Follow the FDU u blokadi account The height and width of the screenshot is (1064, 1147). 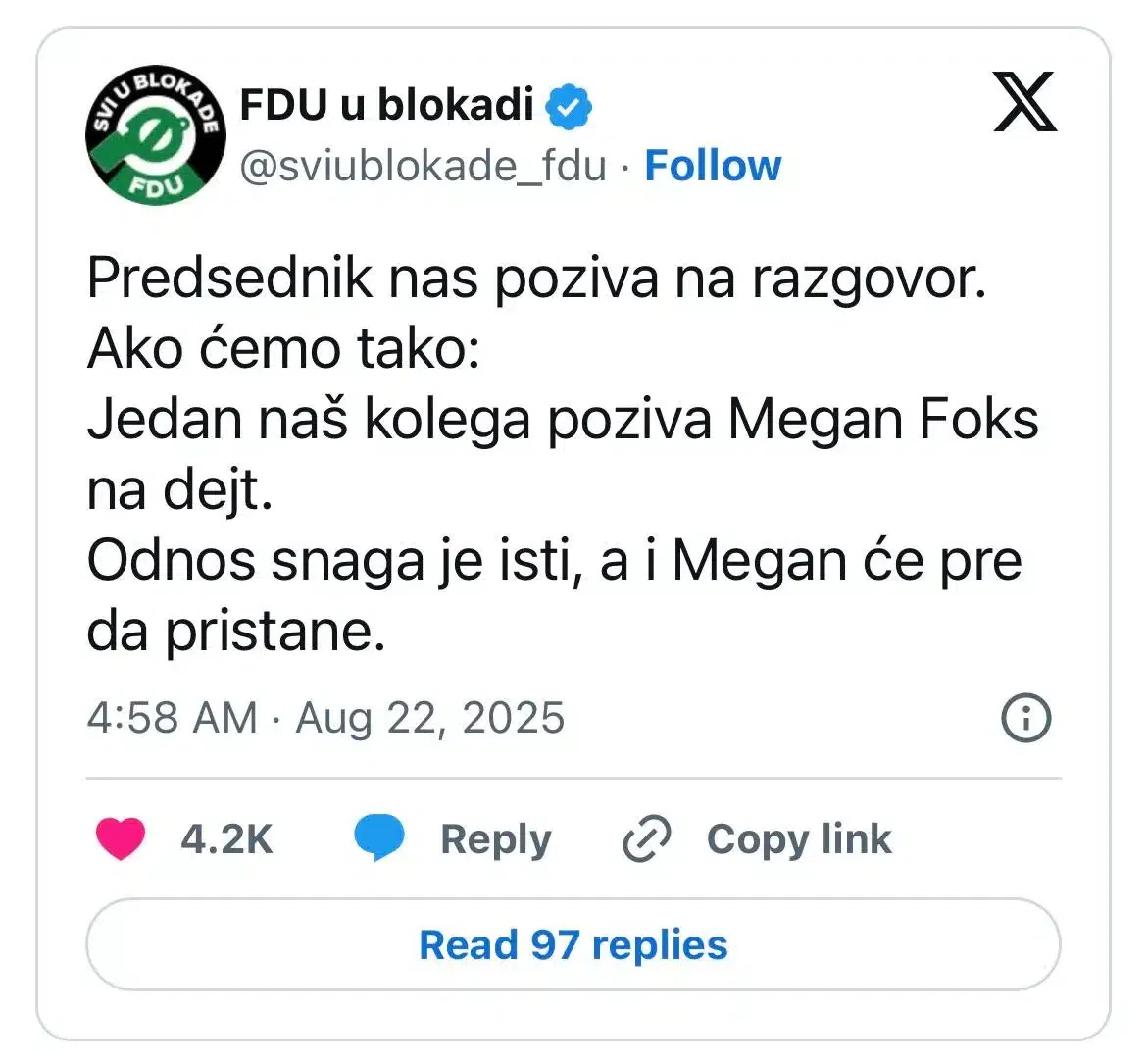[x=713, y=166]
